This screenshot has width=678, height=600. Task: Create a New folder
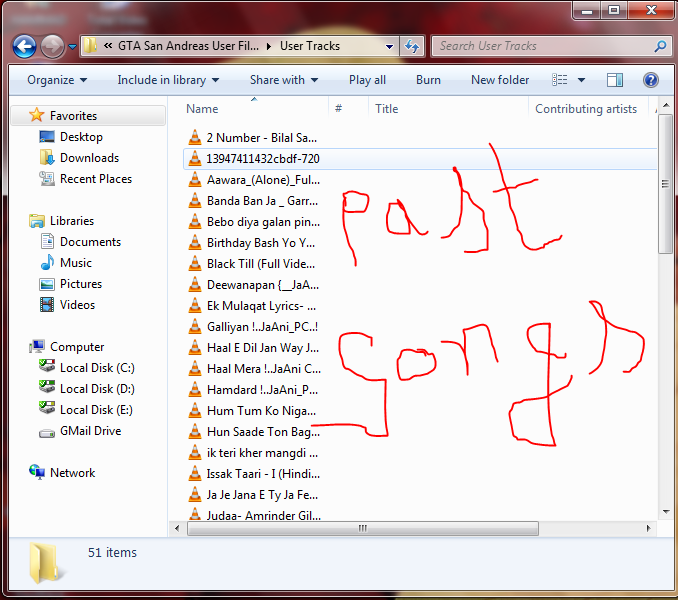coord(500,80)
